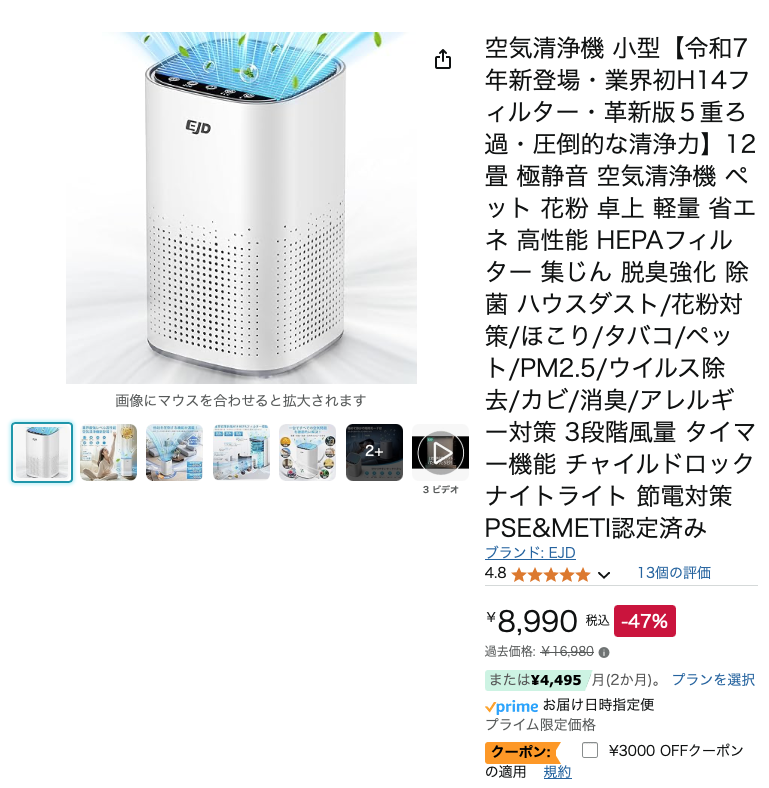769x788 pixels.
Task: Open the coupon 規約 terms link
Action: point(557,772)
